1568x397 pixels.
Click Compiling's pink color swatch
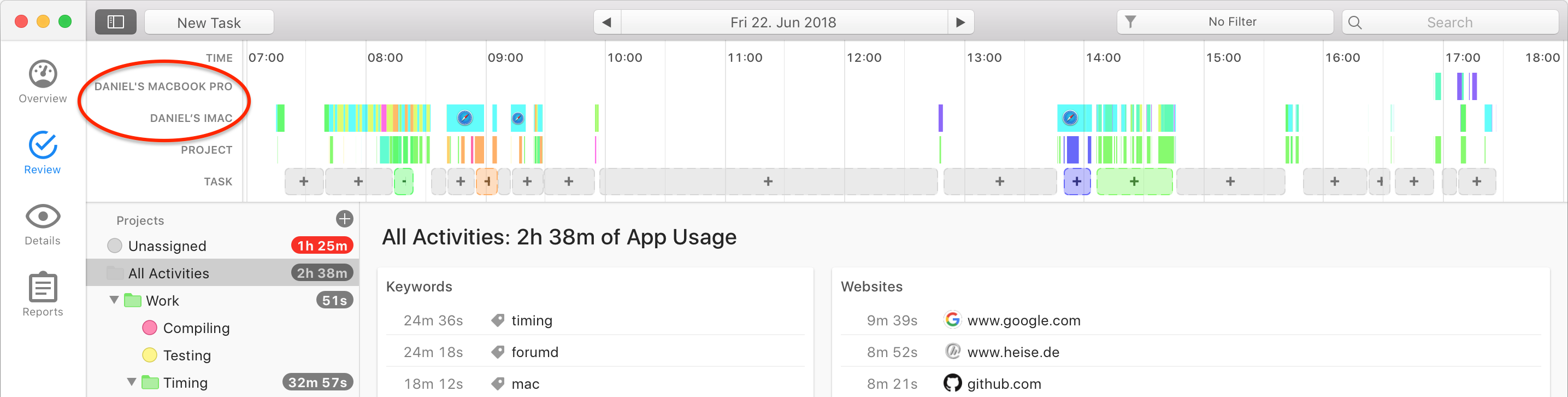click(x=149, y=328)
